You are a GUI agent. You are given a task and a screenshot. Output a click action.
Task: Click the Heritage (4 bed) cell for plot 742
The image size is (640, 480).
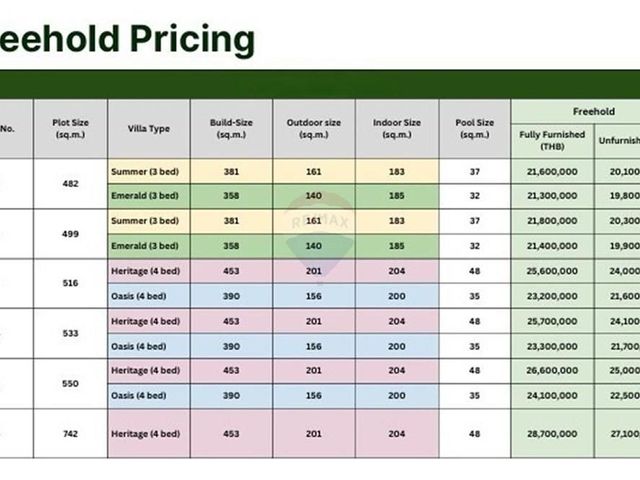point(149,433)
